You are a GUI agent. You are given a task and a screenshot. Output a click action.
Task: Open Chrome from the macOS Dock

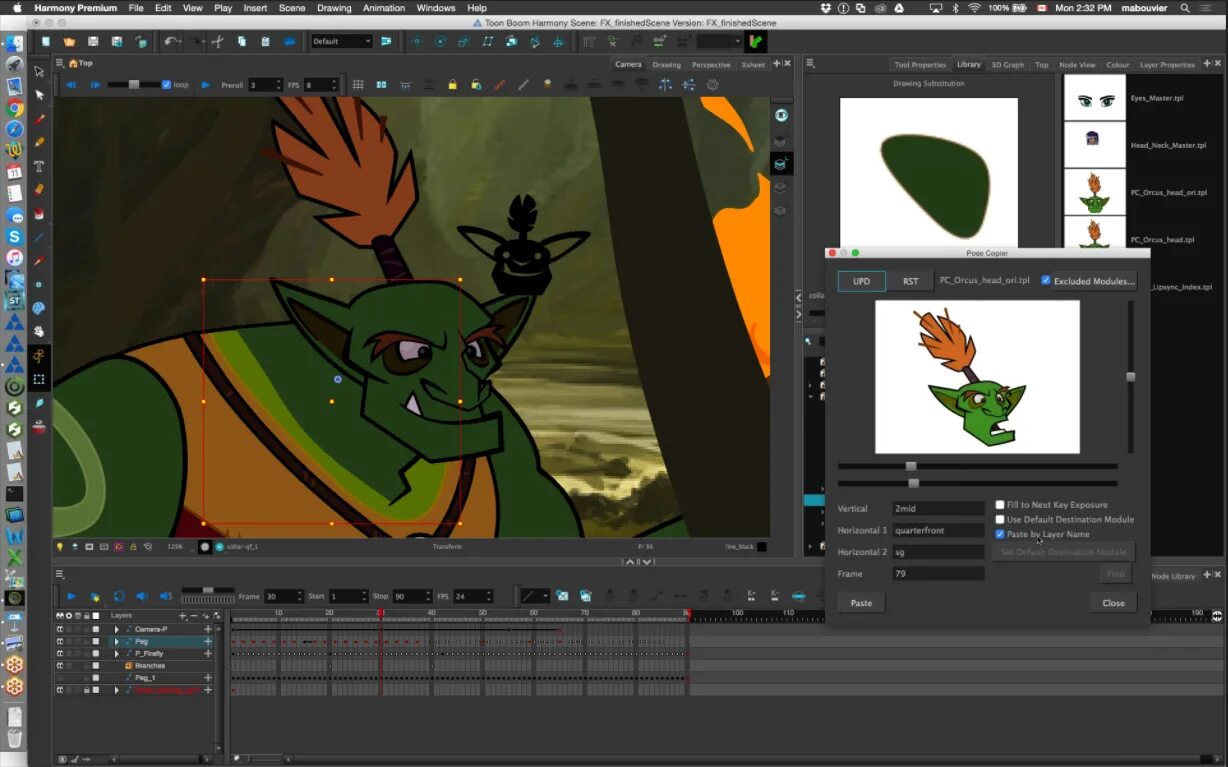(x=15, y=108)
